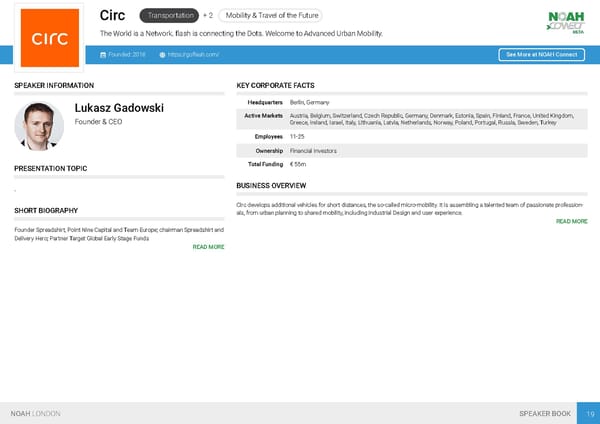Expand Read More under Short Biography
Viewport: 600px width, 424px height.
coord(208,246)
